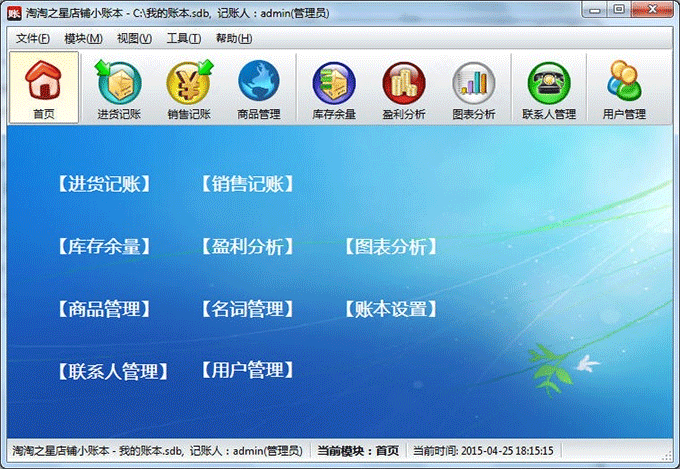Click the 【账本设置】 link on home page
This screenshot has width=680, height=469.
(x=391, y=309)
